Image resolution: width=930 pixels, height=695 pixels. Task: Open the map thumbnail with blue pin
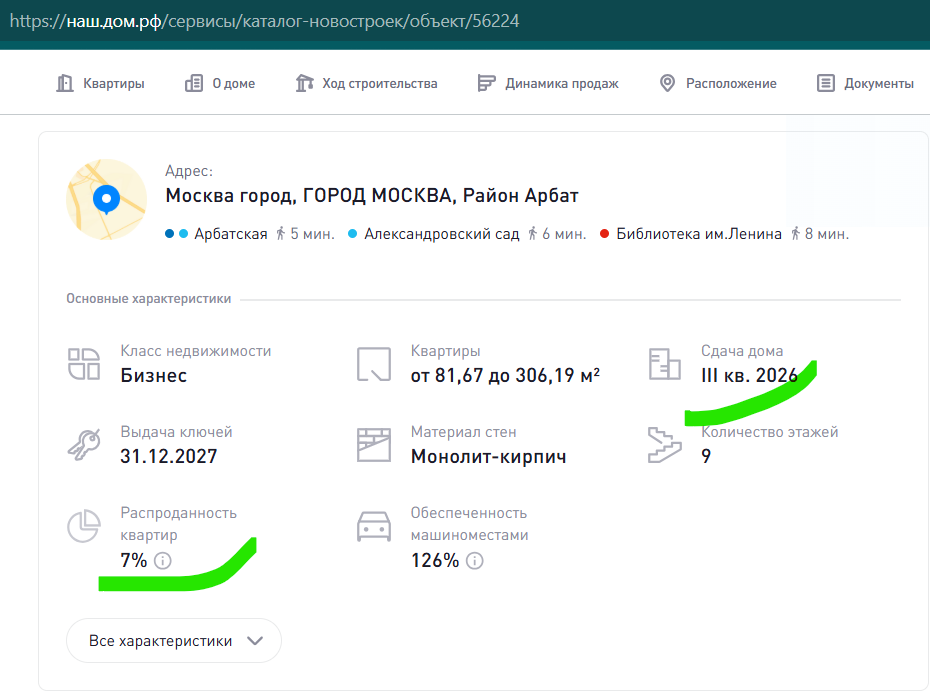pyautogui.click(x=107, y=199)
